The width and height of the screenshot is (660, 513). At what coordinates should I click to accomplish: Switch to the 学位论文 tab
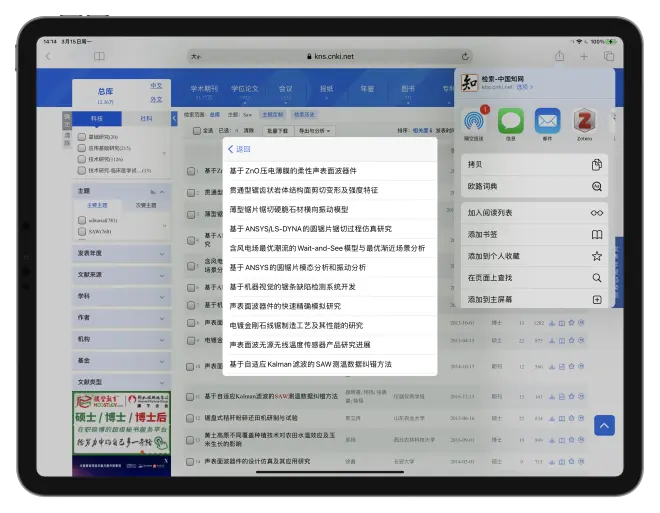[245, 89]
